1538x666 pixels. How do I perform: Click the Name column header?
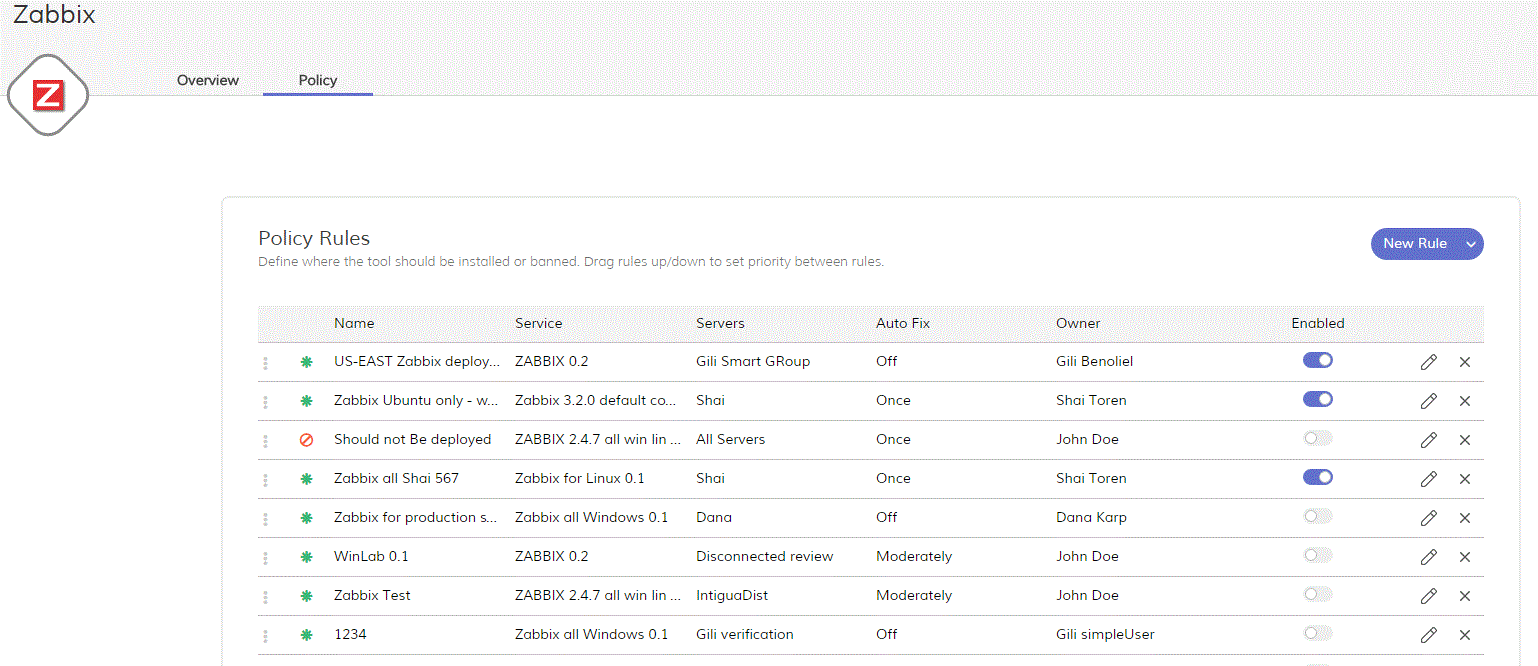pyautogui.click(x=354, y=323)
